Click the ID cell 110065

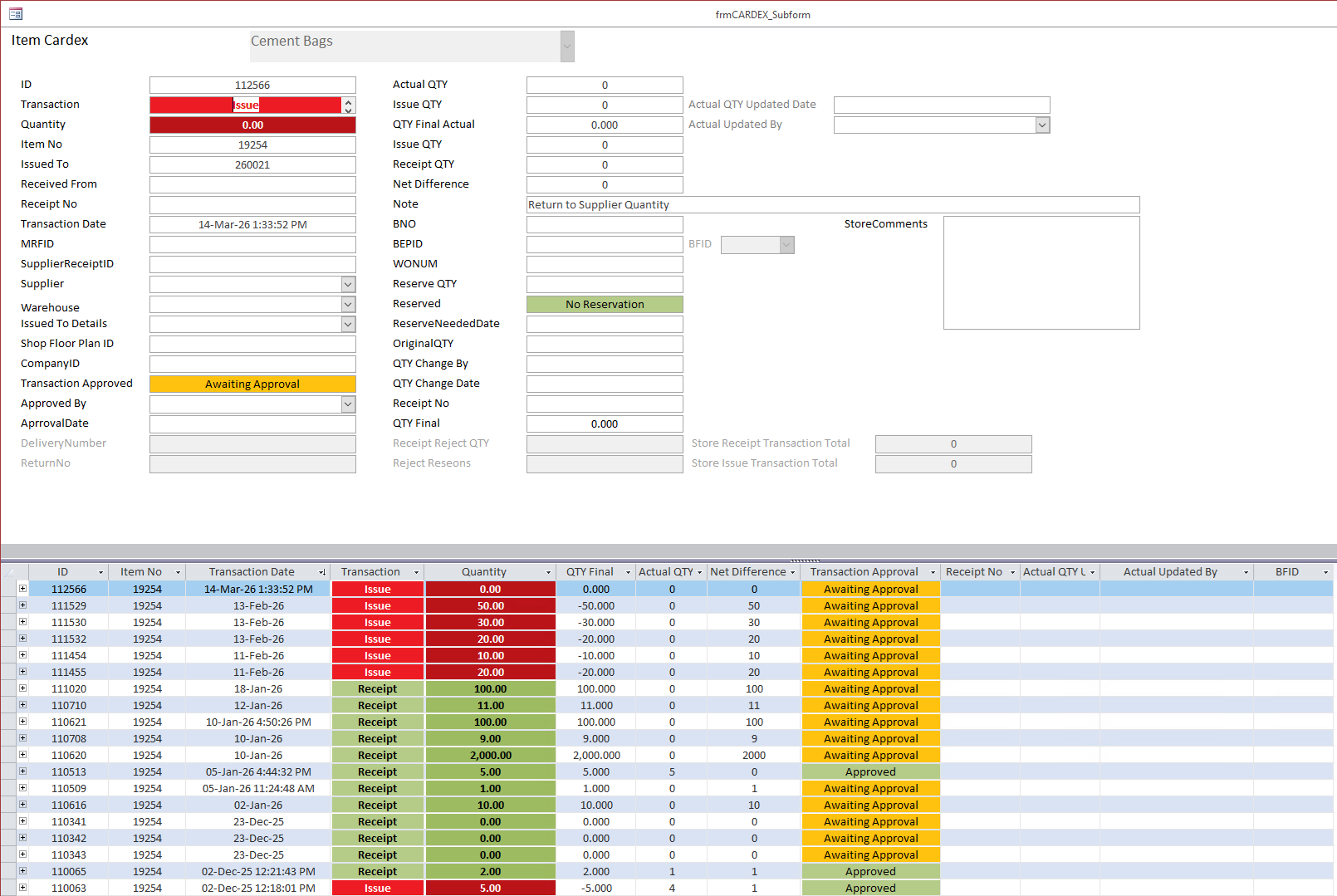click(69, 871)
